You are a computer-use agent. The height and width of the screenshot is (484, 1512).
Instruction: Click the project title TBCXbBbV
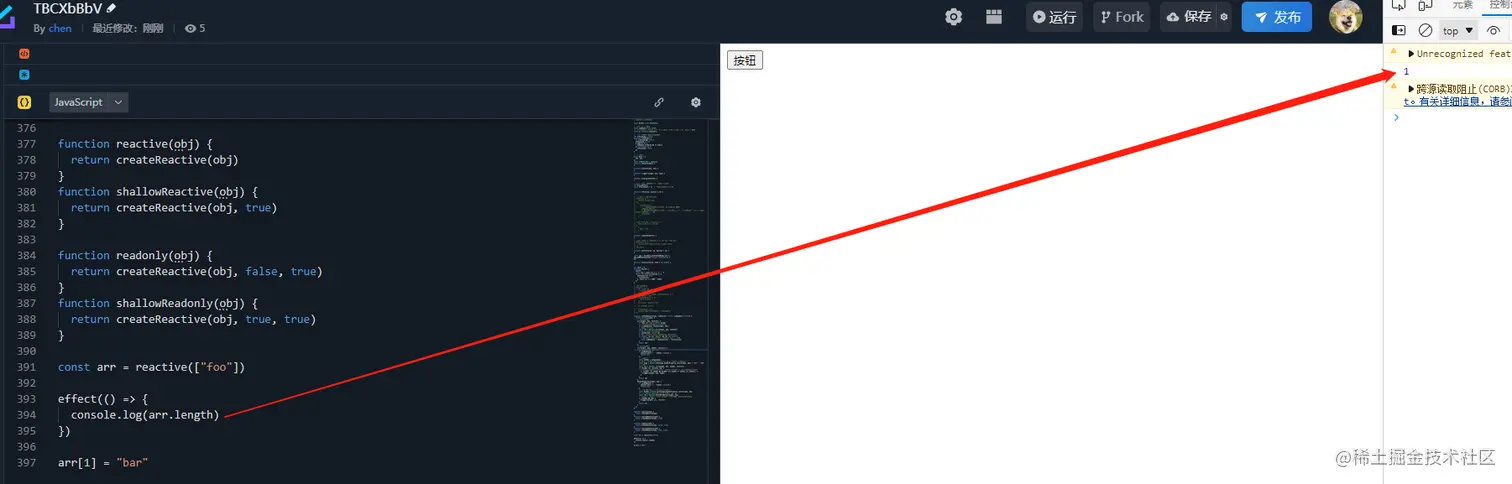click(x=67, y=8)
